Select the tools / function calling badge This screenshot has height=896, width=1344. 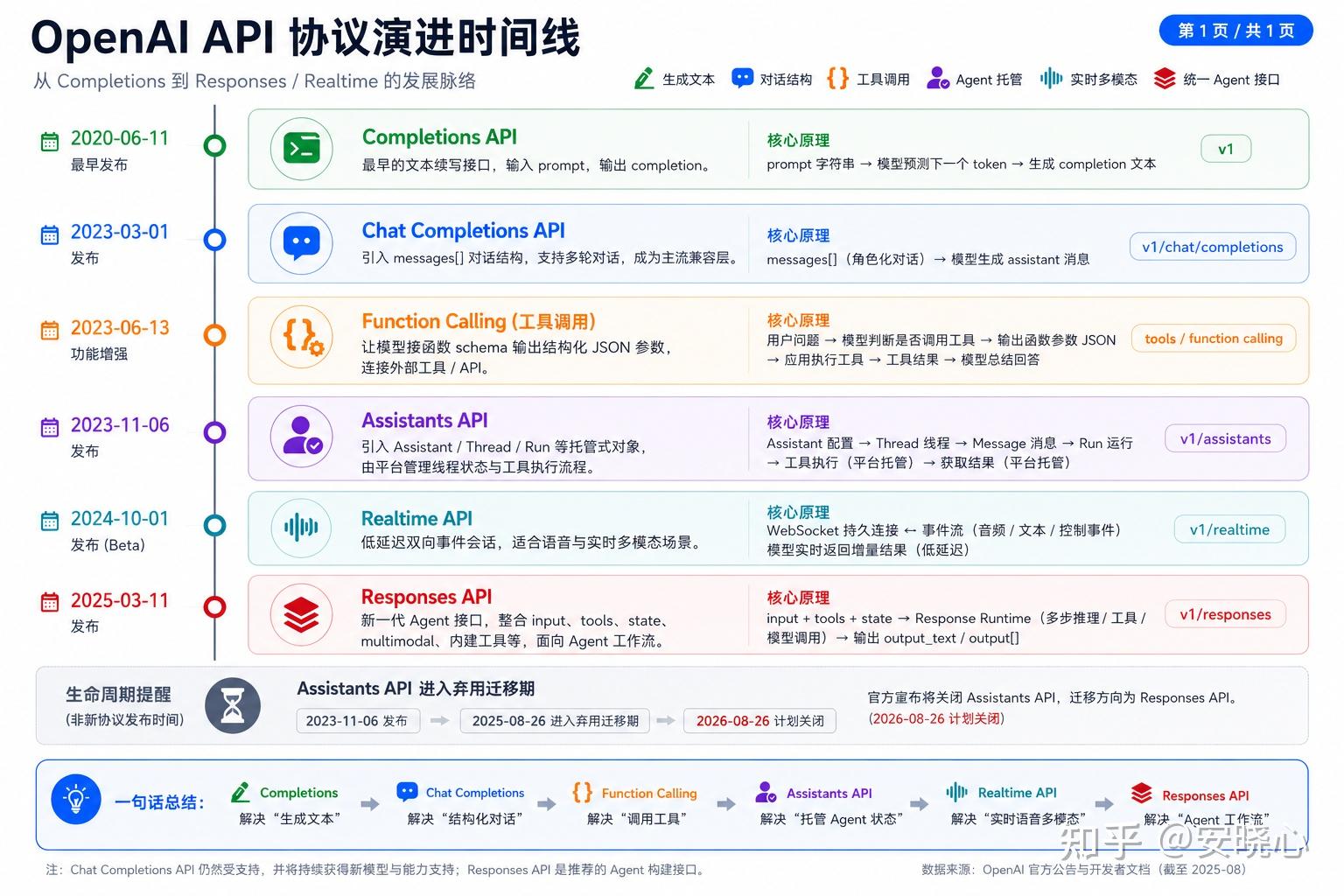tap(1214, 339)
